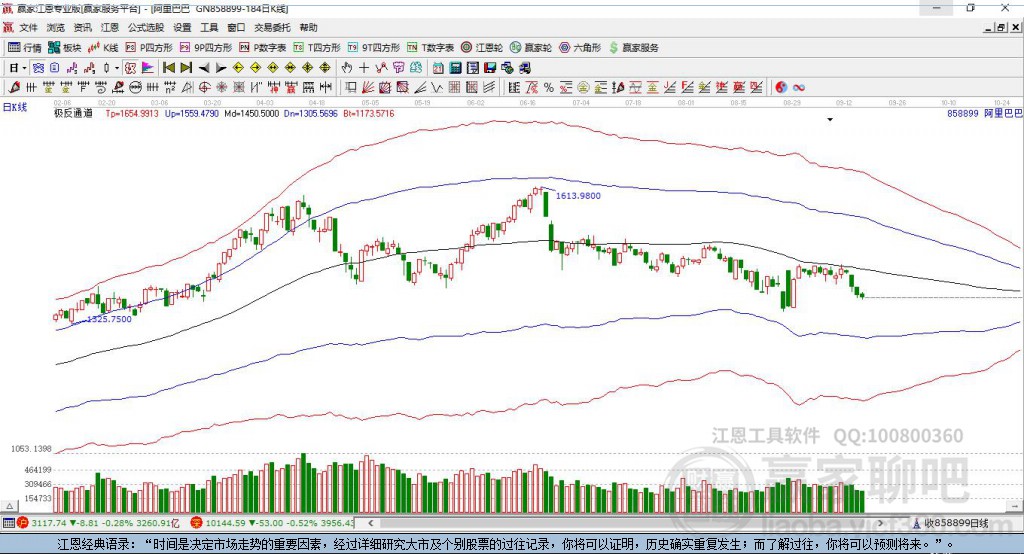Click the yin-yang icon
This screenshot has height=554, width=1024.
click(x=780, y=87)
